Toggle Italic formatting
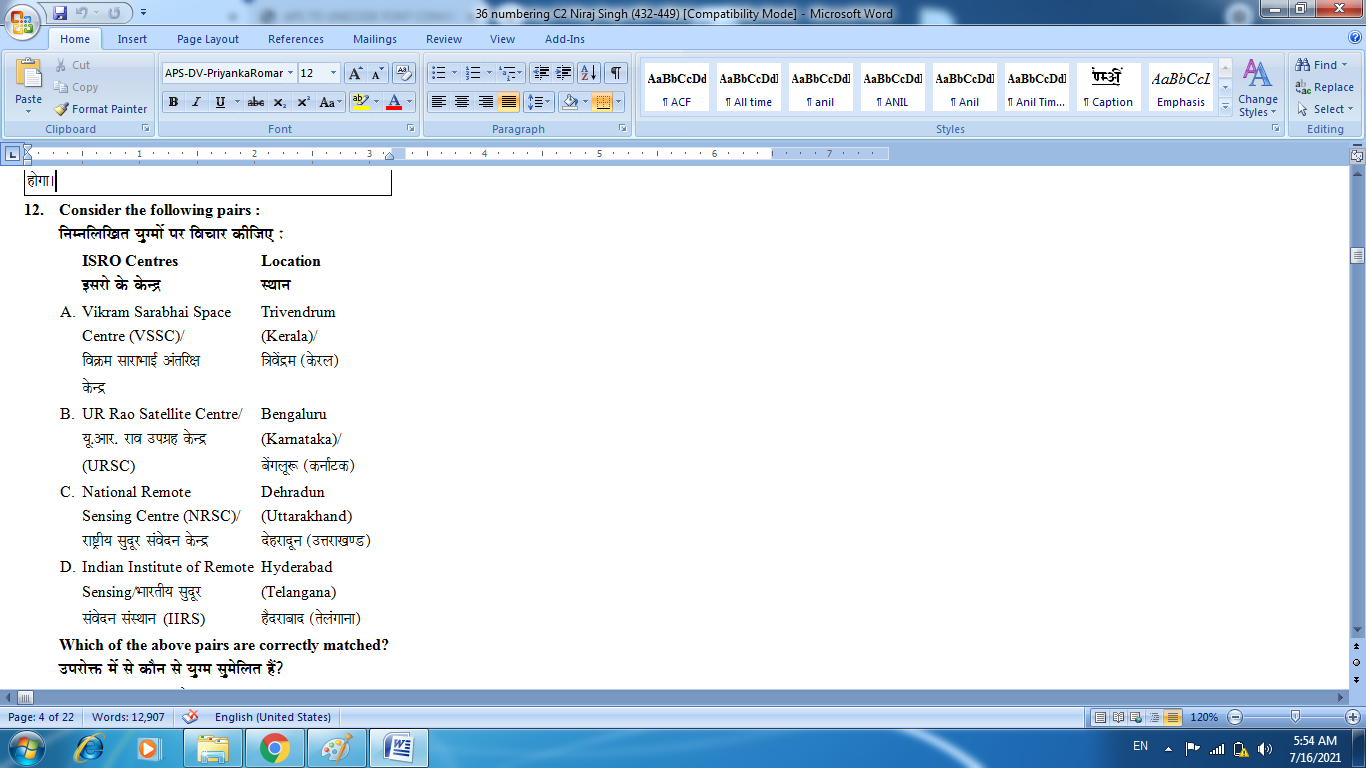1366x768 pixels. tap(196, 102)
